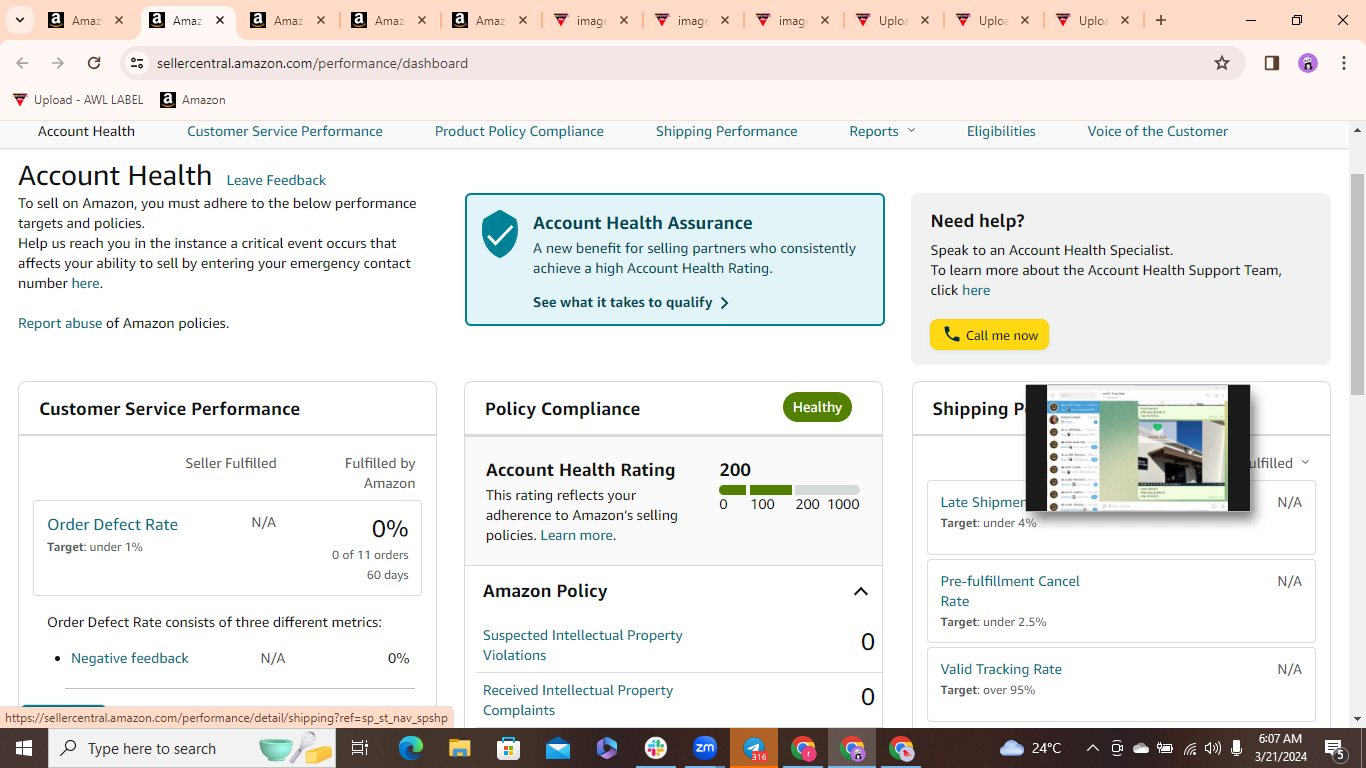Image resolution: width=1366 pixels, height=768 pixels.
Task: Click the Account Health Assurance shield icon
Action: coord(500,234)
